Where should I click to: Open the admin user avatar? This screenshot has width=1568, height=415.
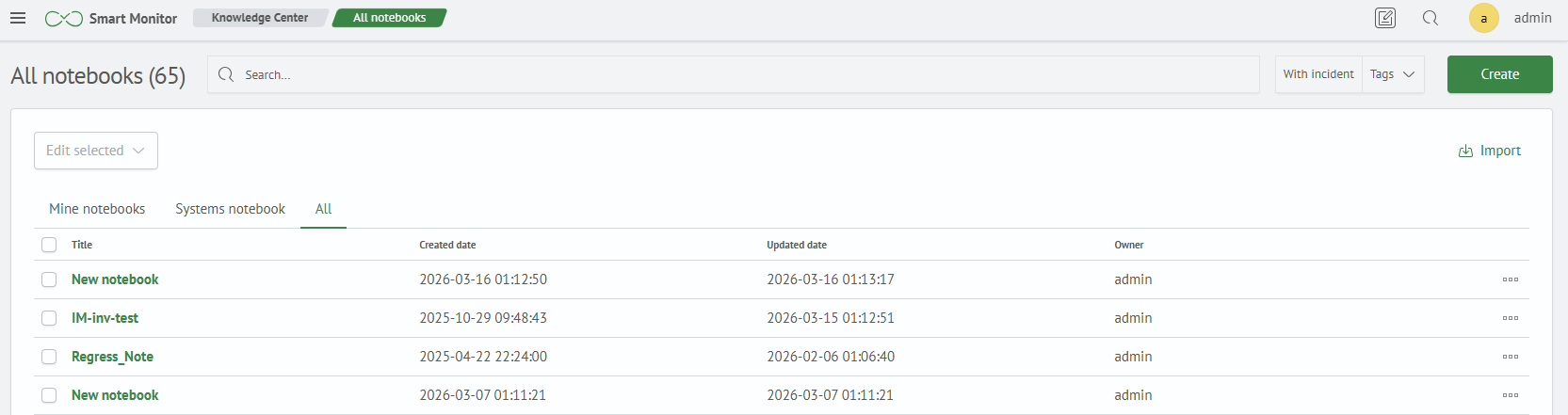1484,18
